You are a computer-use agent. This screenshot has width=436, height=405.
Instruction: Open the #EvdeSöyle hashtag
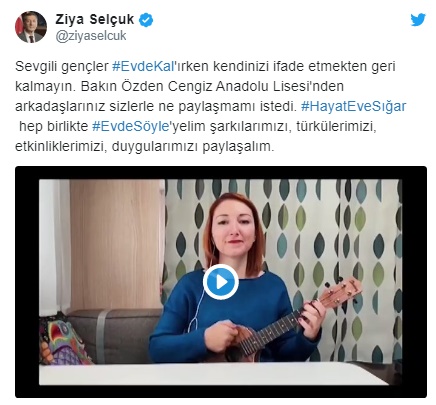(131, 126)
